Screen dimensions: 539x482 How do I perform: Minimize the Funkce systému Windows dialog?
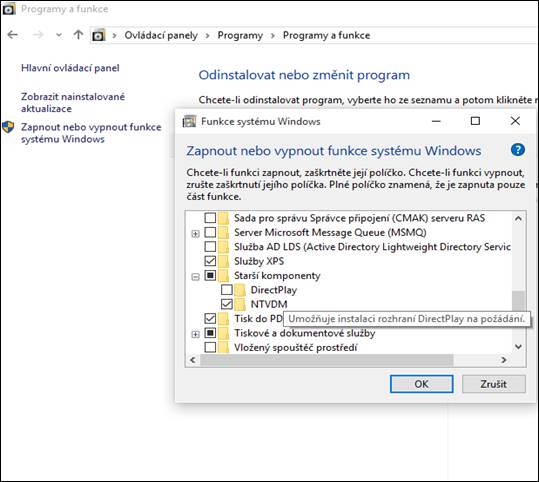[x=436, y=121]
